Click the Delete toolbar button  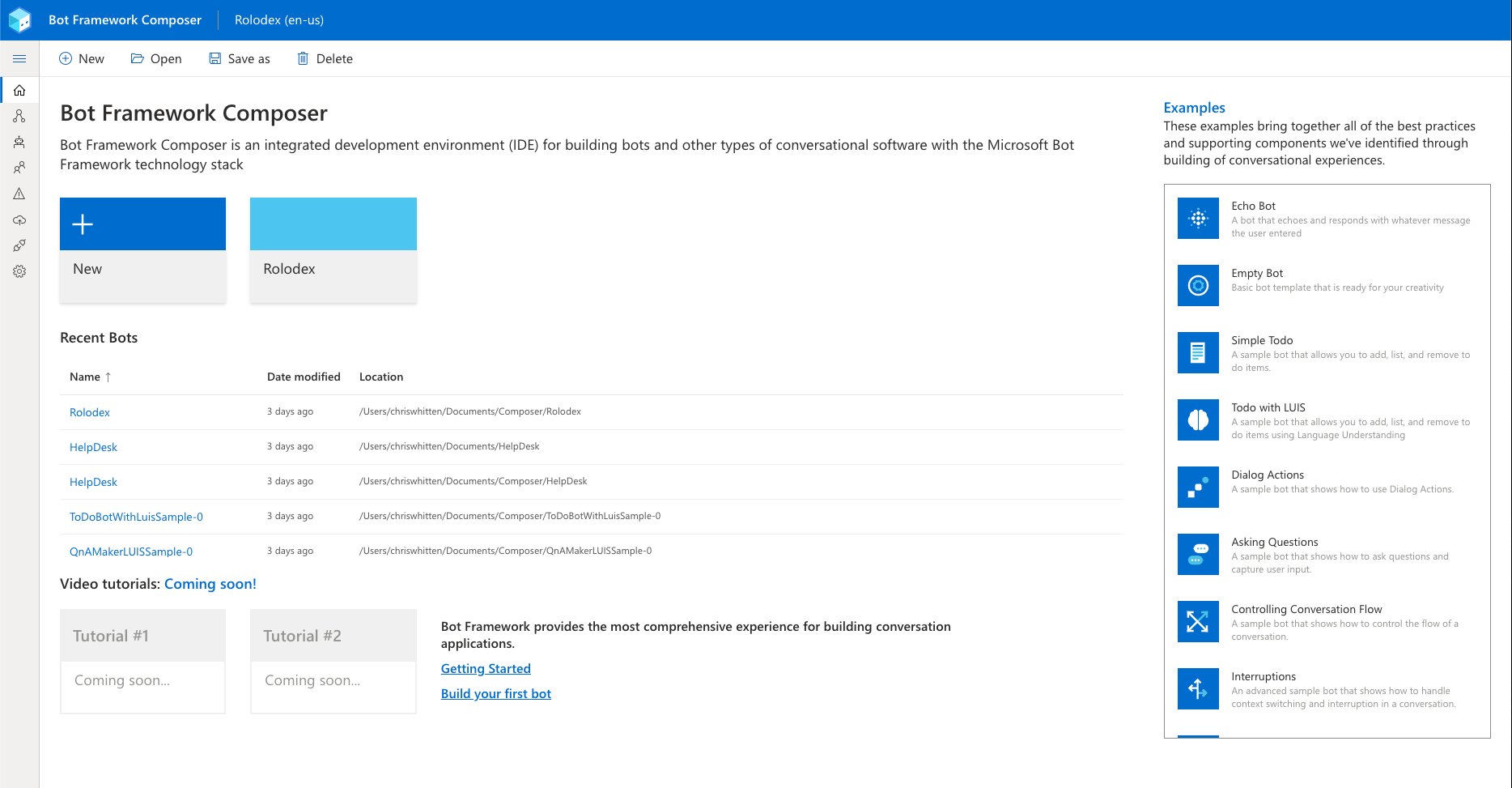(x=325, y=58)
